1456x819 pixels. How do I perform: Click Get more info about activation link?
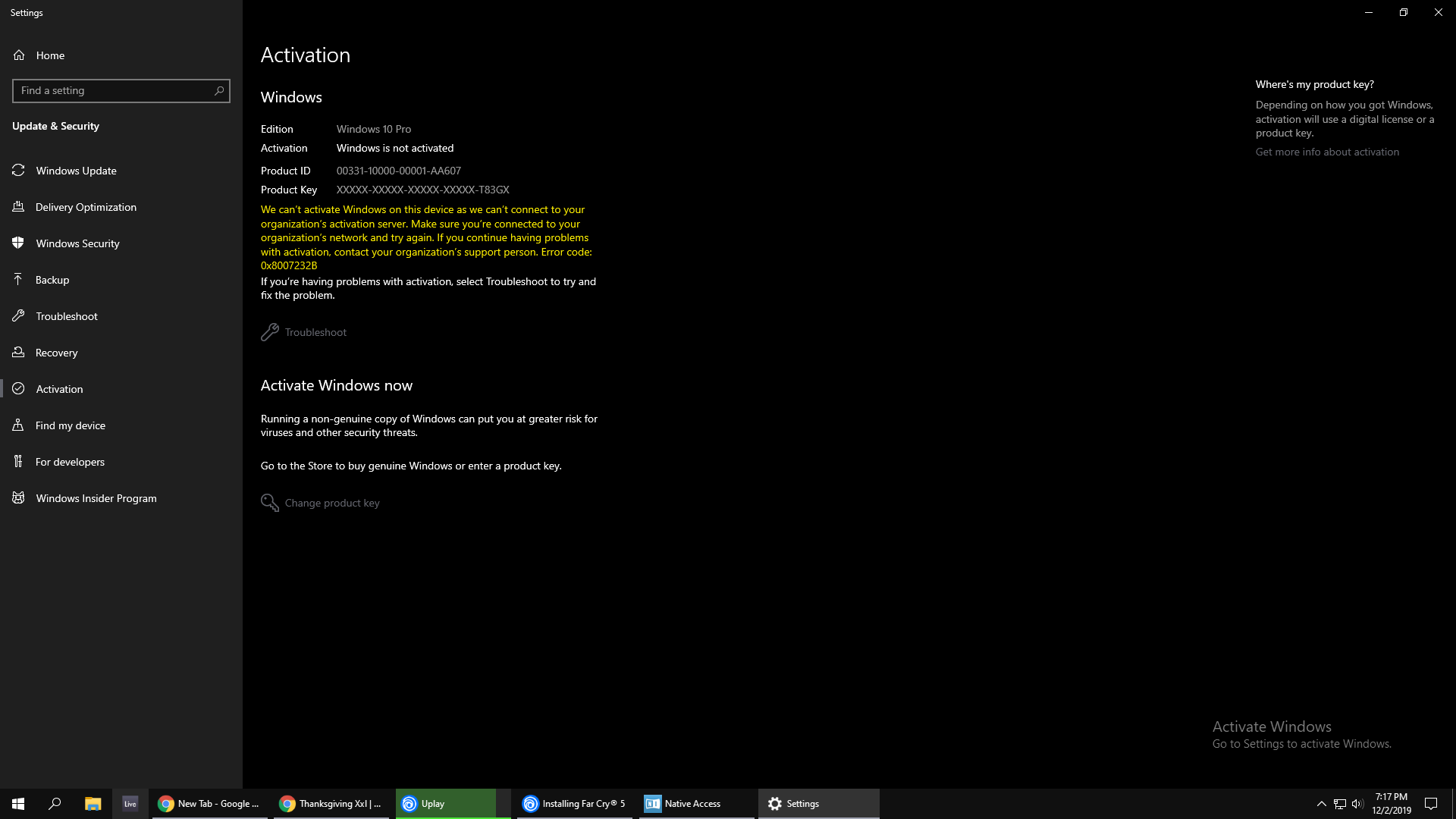coord(1327,151)
